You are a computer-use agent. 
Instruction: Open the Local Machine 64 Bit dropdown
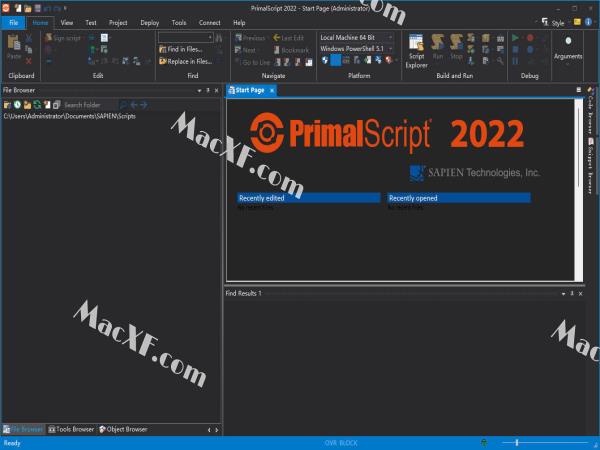[x=356, y=38]
